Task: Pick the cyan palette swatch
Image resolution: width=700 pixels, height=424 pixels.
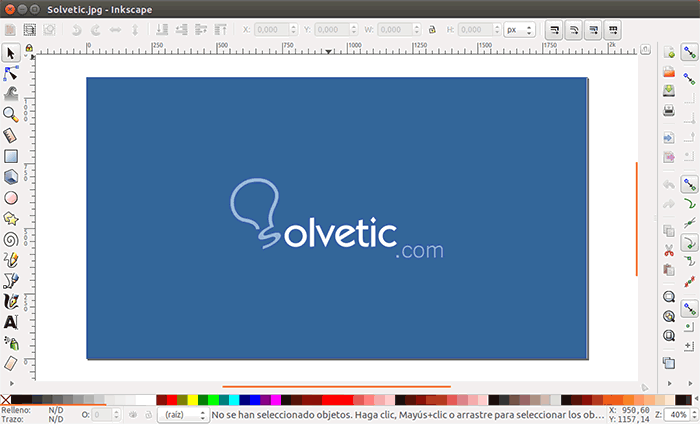Action: 234,399
